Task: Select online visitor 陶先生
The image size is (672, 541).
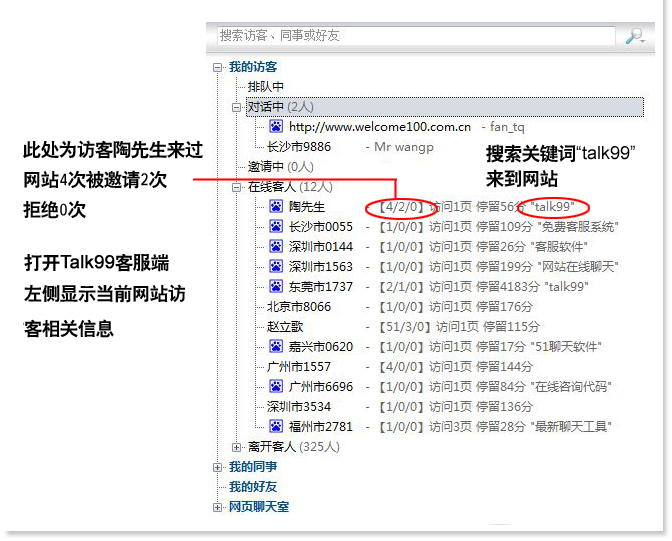Action: pyautogui.click(x=307, y=207)
